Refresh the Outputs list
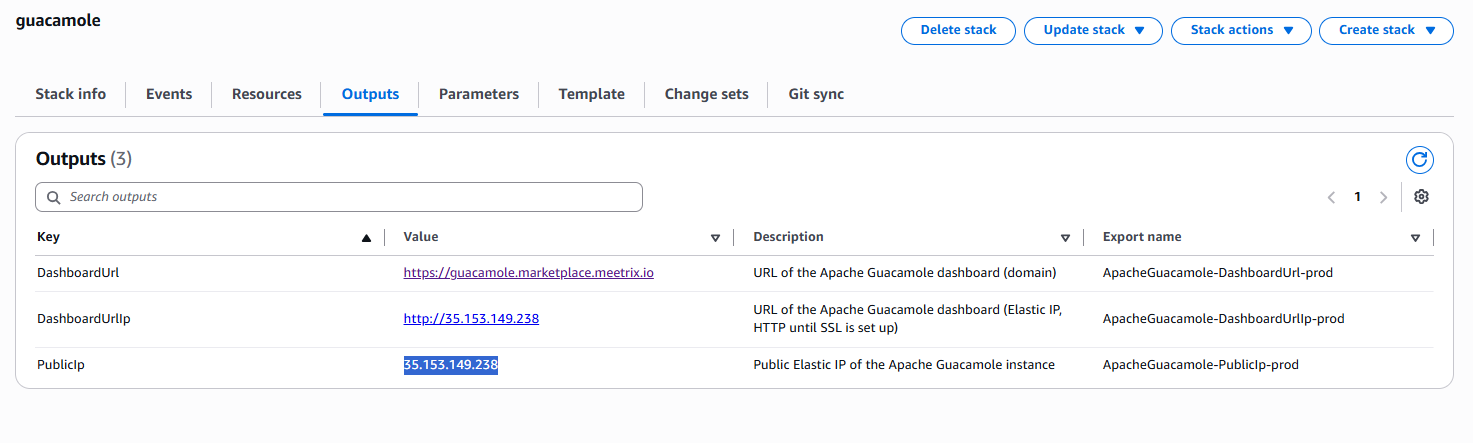 click(x=1419, y=160)
